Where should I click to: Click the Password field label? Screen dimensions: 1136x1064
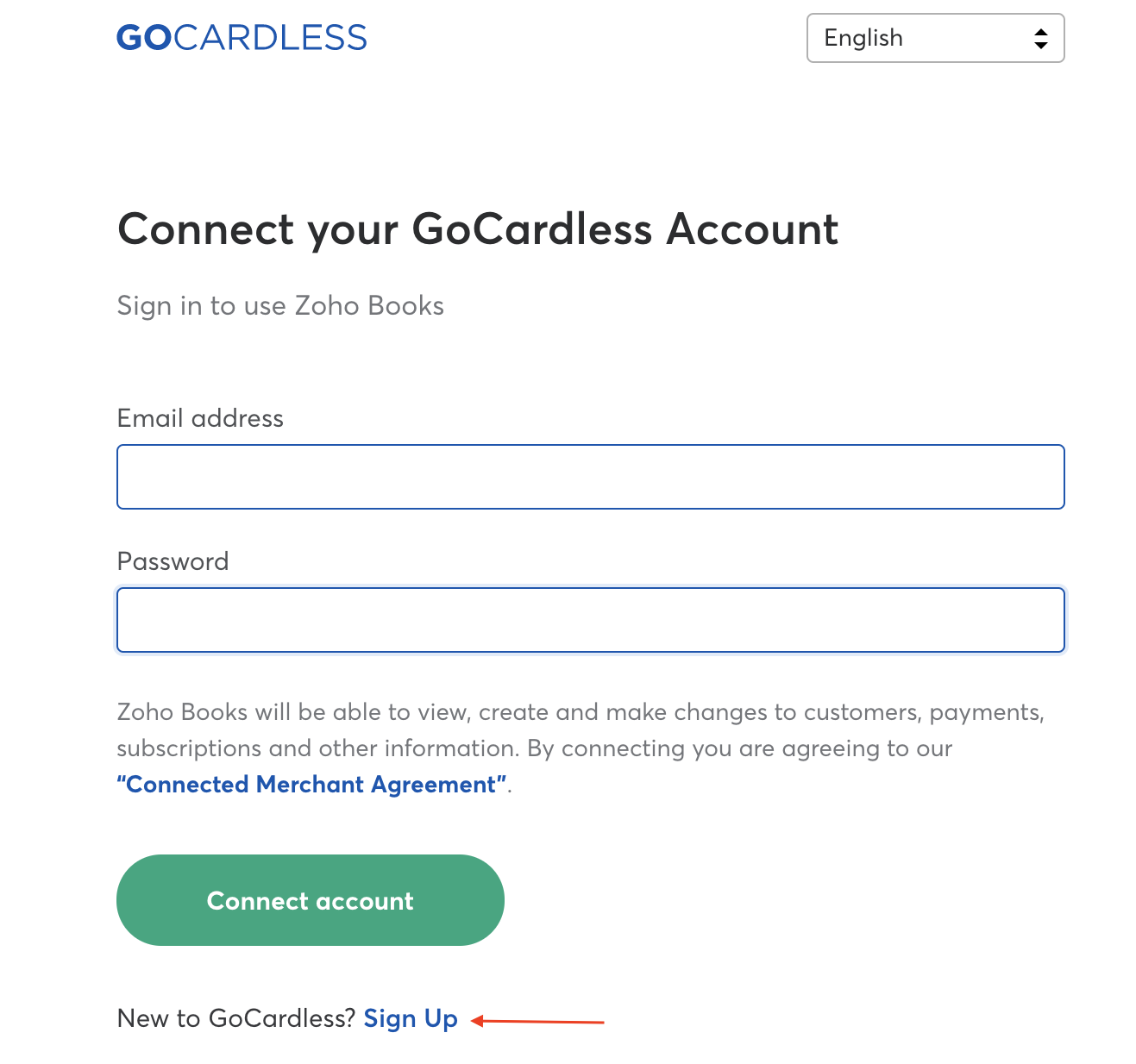coord(173,561)
